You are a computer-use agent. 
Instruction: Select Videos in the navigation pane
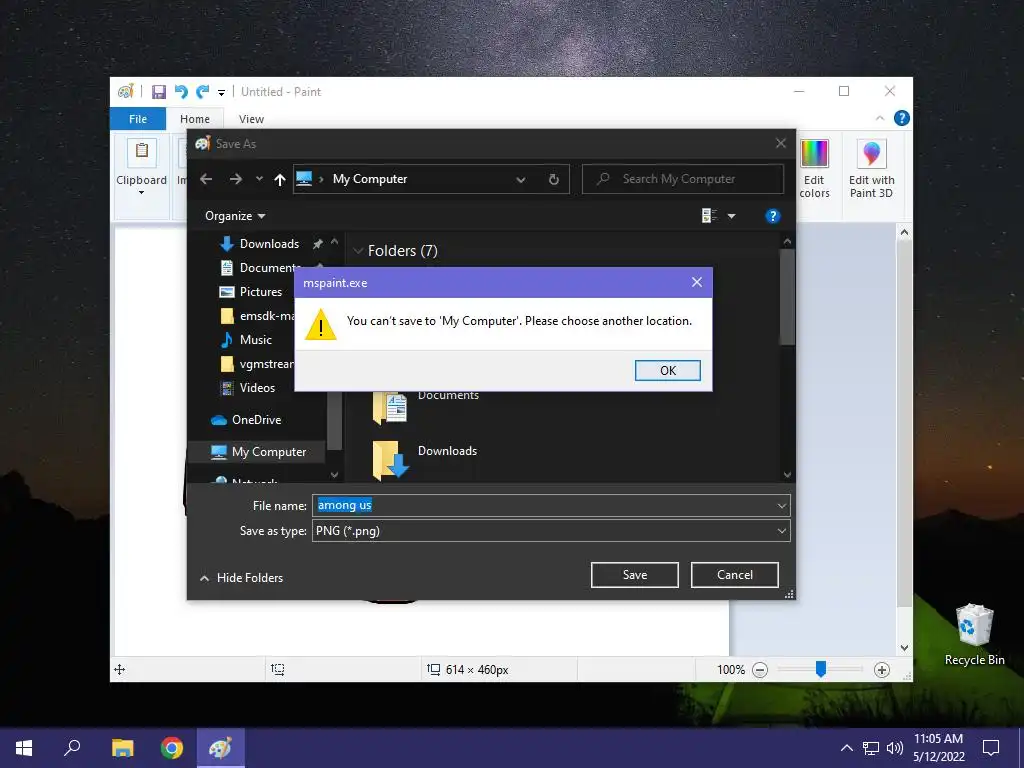(x=248, y=388)
